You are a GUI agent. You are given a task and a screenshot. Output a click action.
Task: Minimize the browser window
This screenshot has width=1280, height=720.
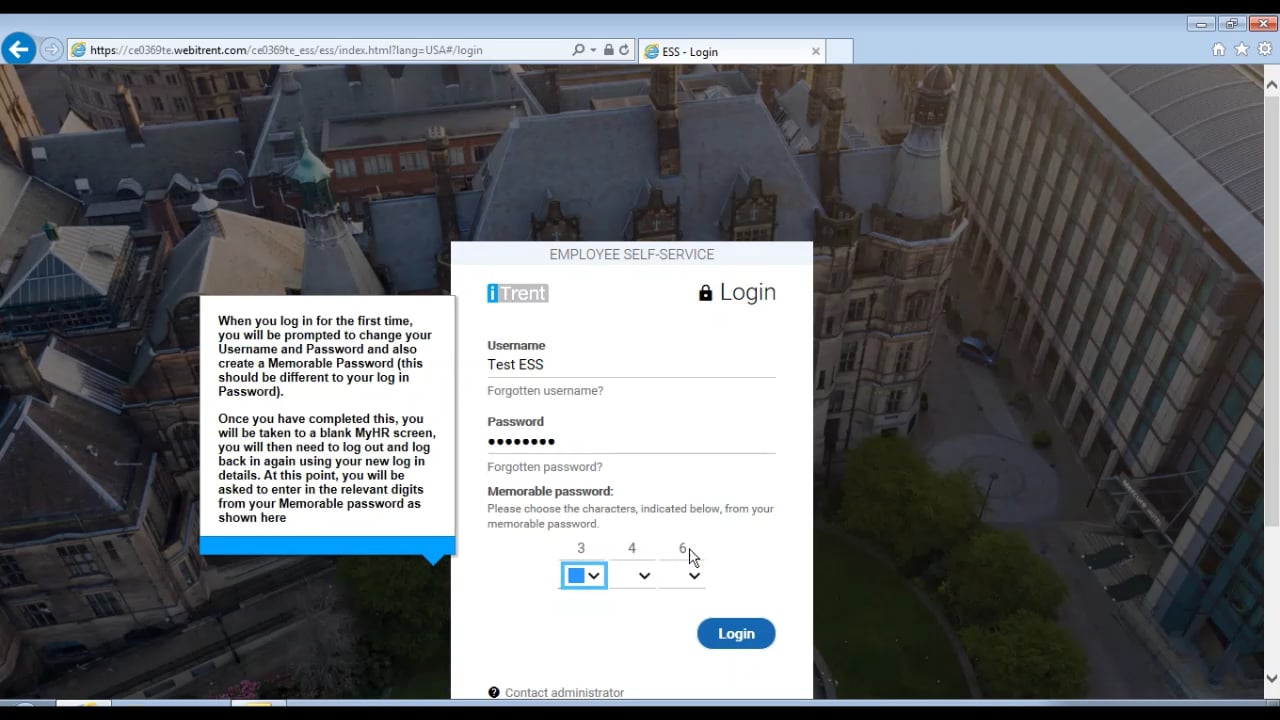(1201, 24)
